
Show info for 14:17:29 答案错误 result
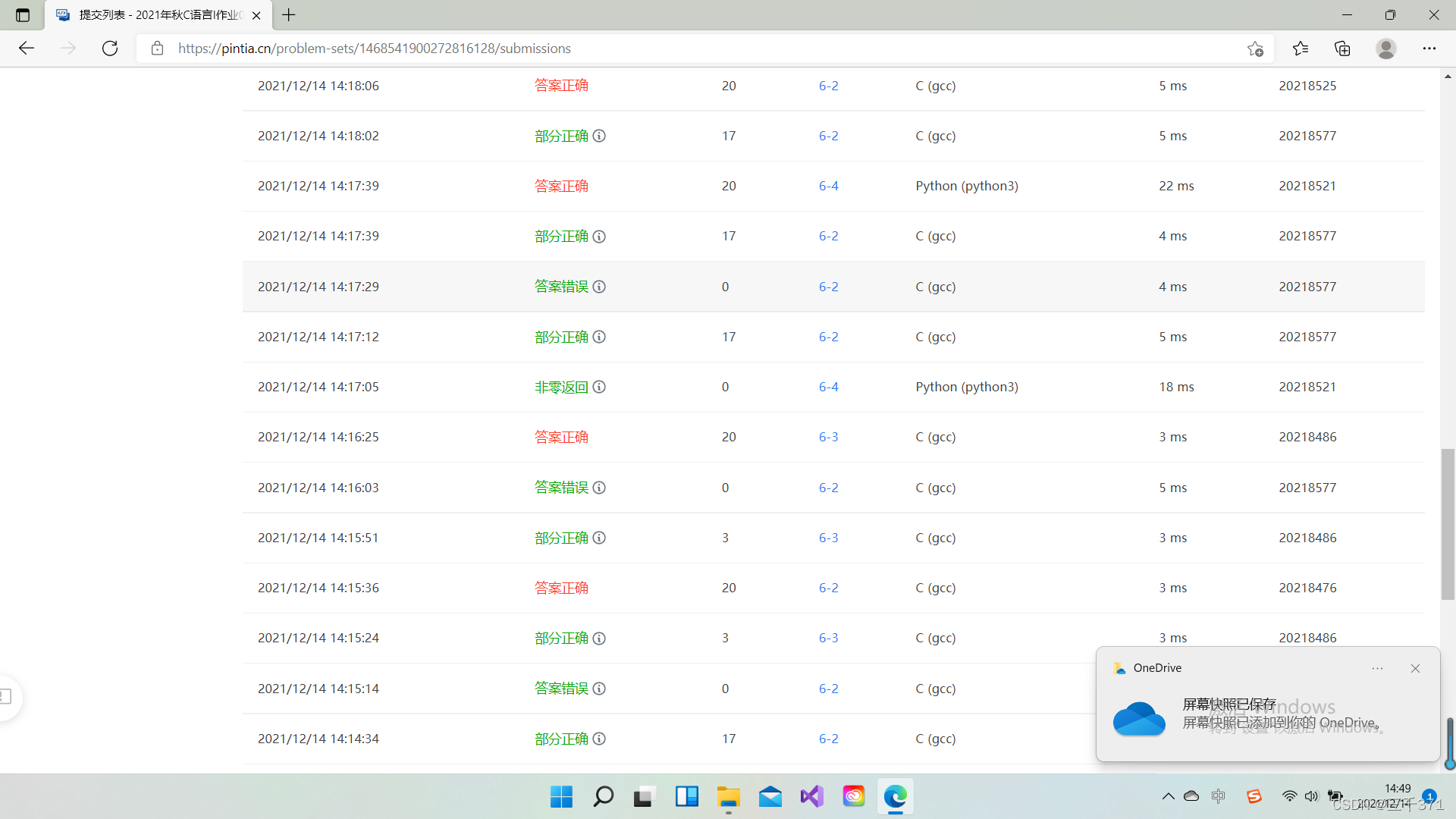pos(599,287)
